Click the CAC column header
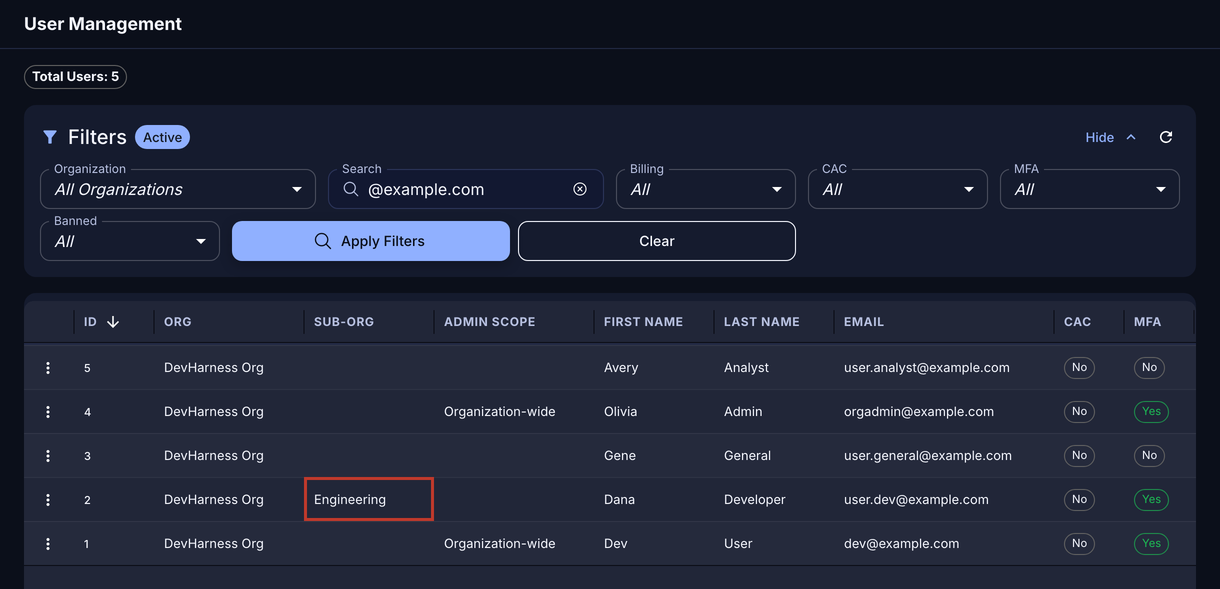This screenshot has height=589, width=1220. tap(1078, 322)
